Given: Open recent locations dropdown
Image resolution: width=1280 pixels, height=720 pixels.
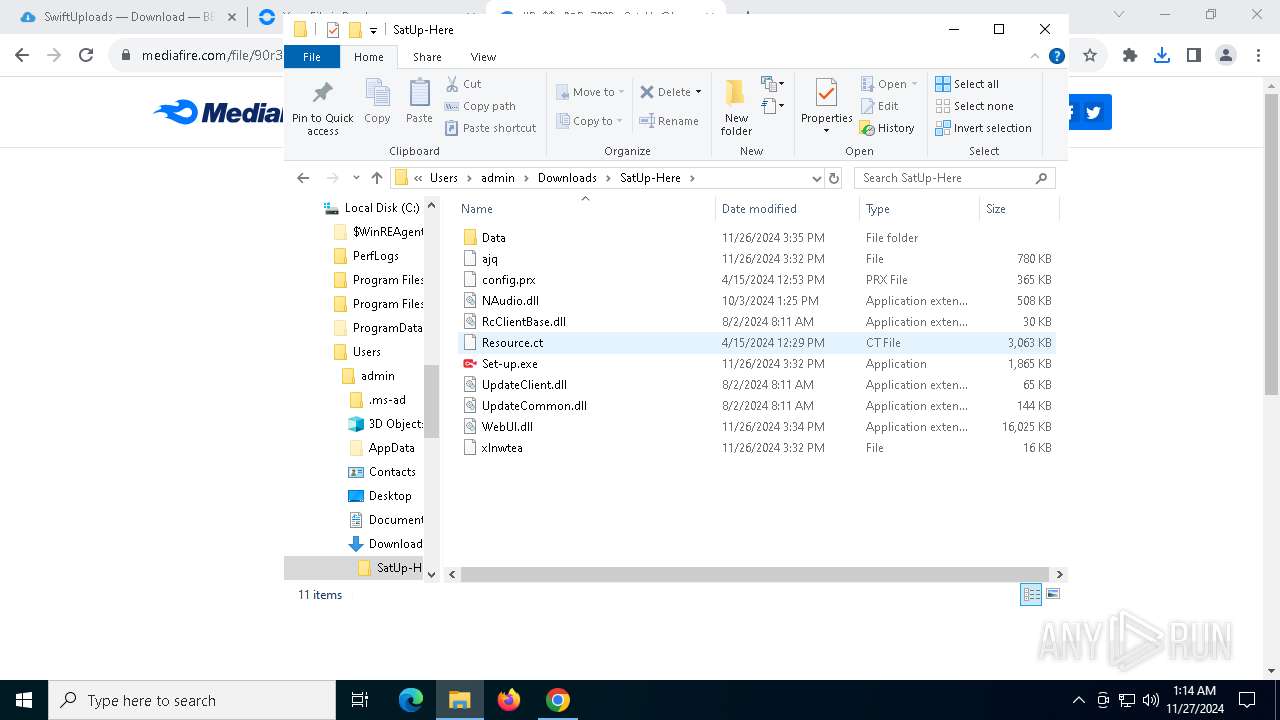Looking at the screenshot, I should point(356,178).
